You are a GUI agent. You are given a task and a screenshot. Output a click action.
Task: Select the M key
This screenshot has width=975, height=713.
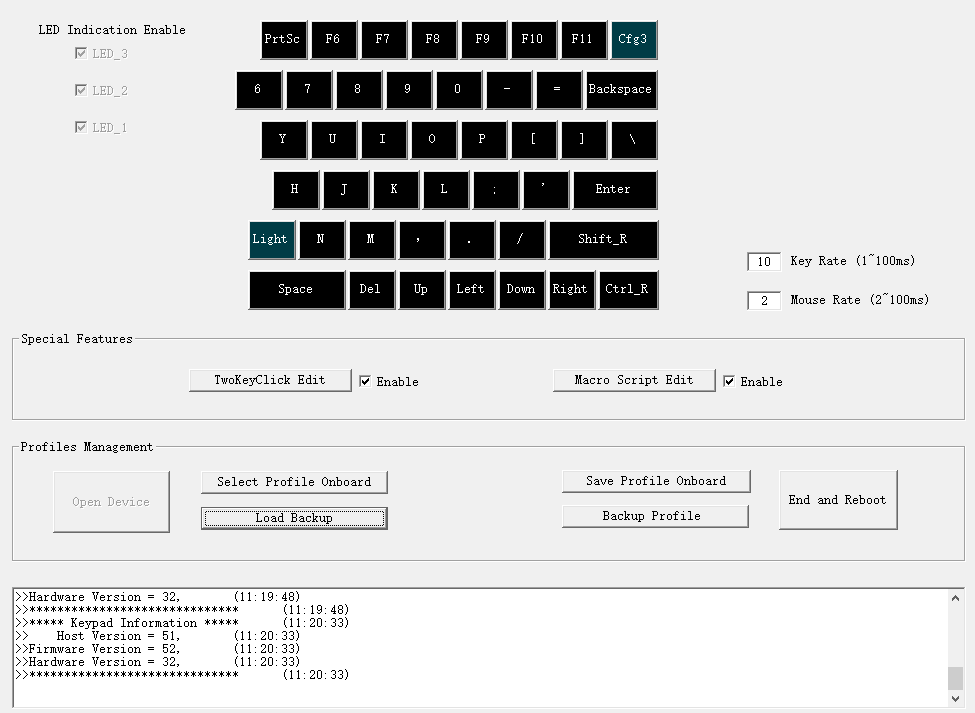tap(372, 240)
